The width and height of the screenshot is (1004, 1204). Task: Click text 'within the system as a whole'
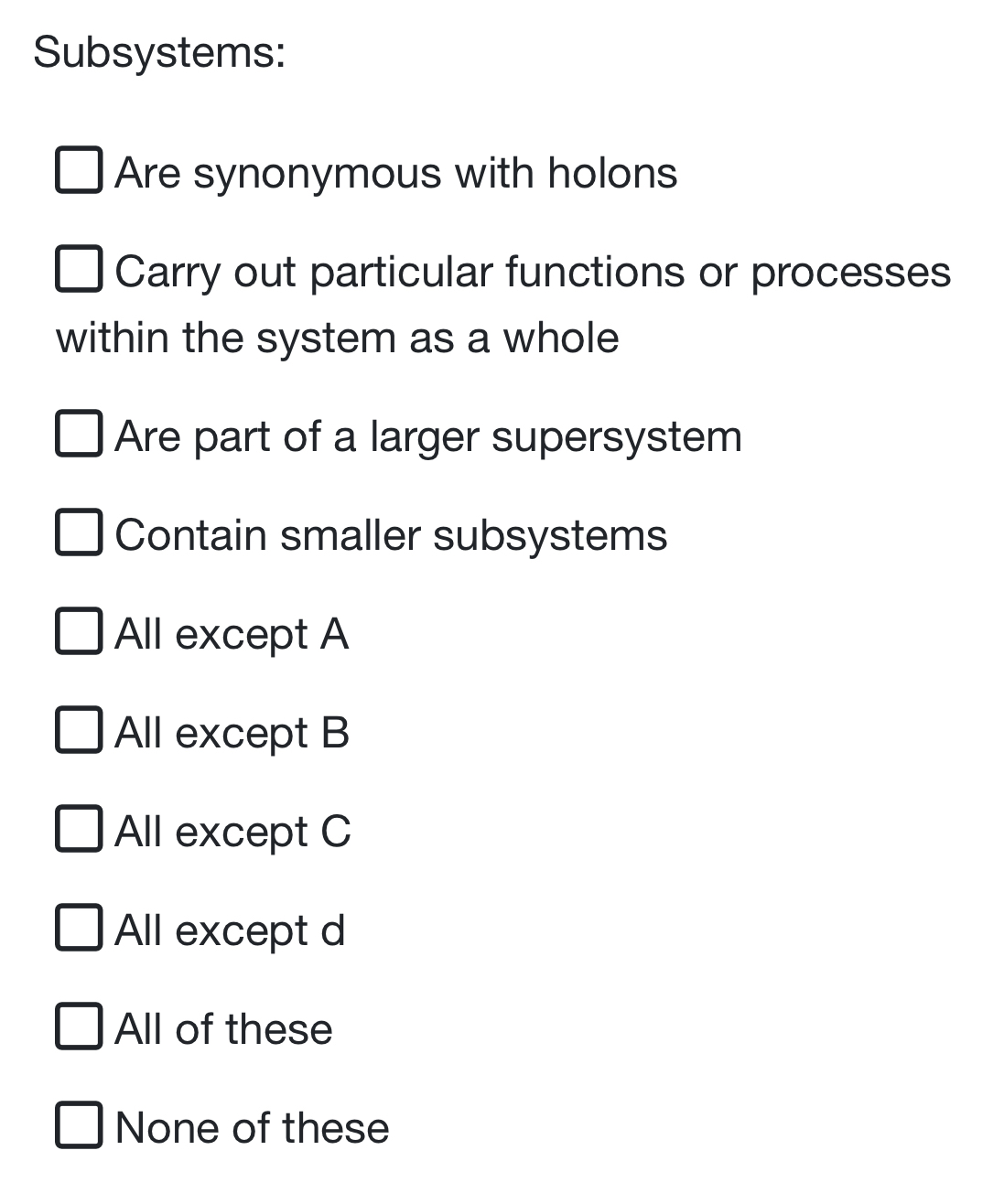pos(337,337)
